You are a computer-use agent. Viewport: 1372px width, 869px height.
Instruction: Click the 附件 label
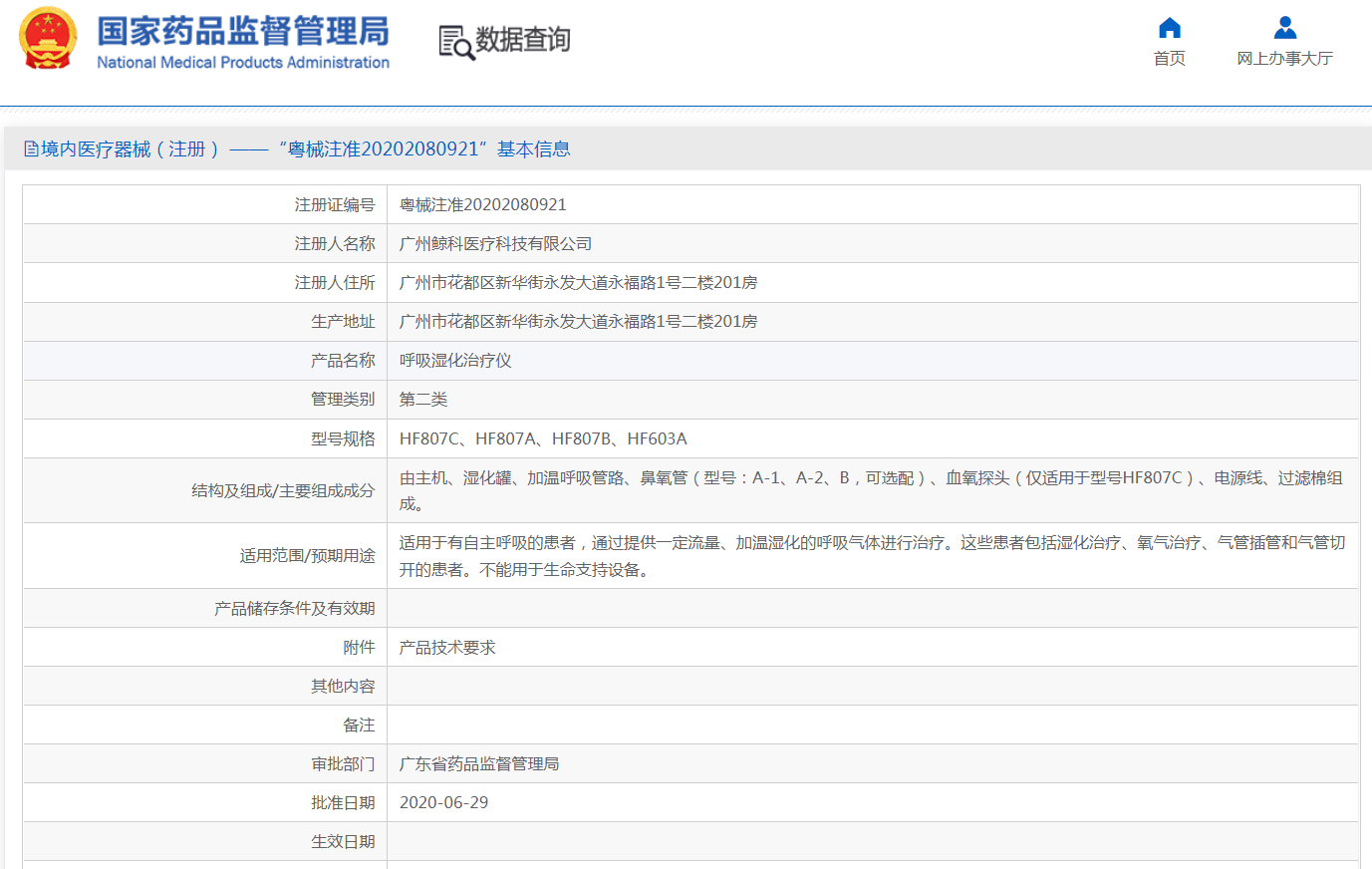pyautogui.click(x=359, y=648)
